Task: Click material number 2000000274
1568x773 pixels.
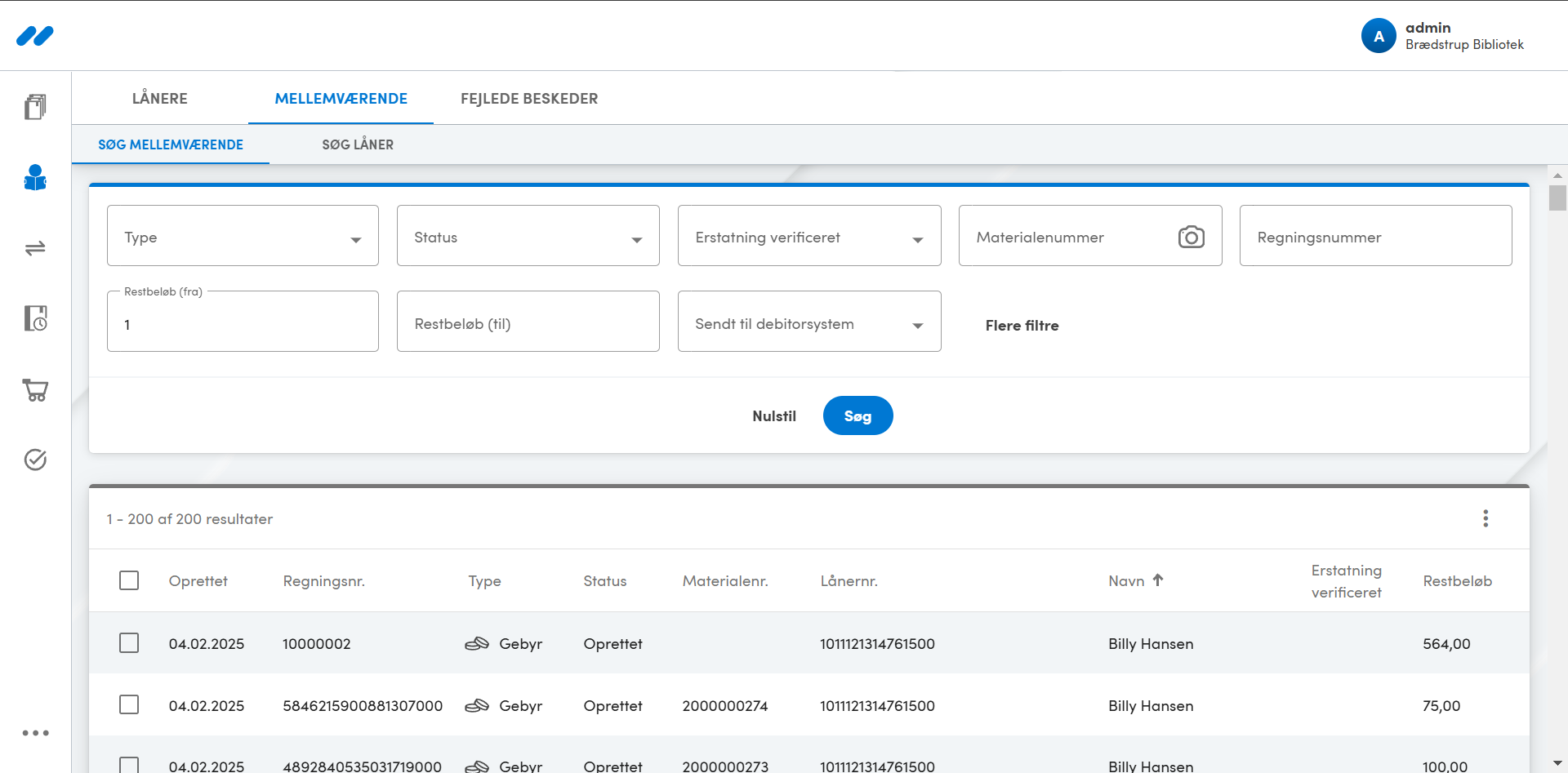Action: pos(725,706)
